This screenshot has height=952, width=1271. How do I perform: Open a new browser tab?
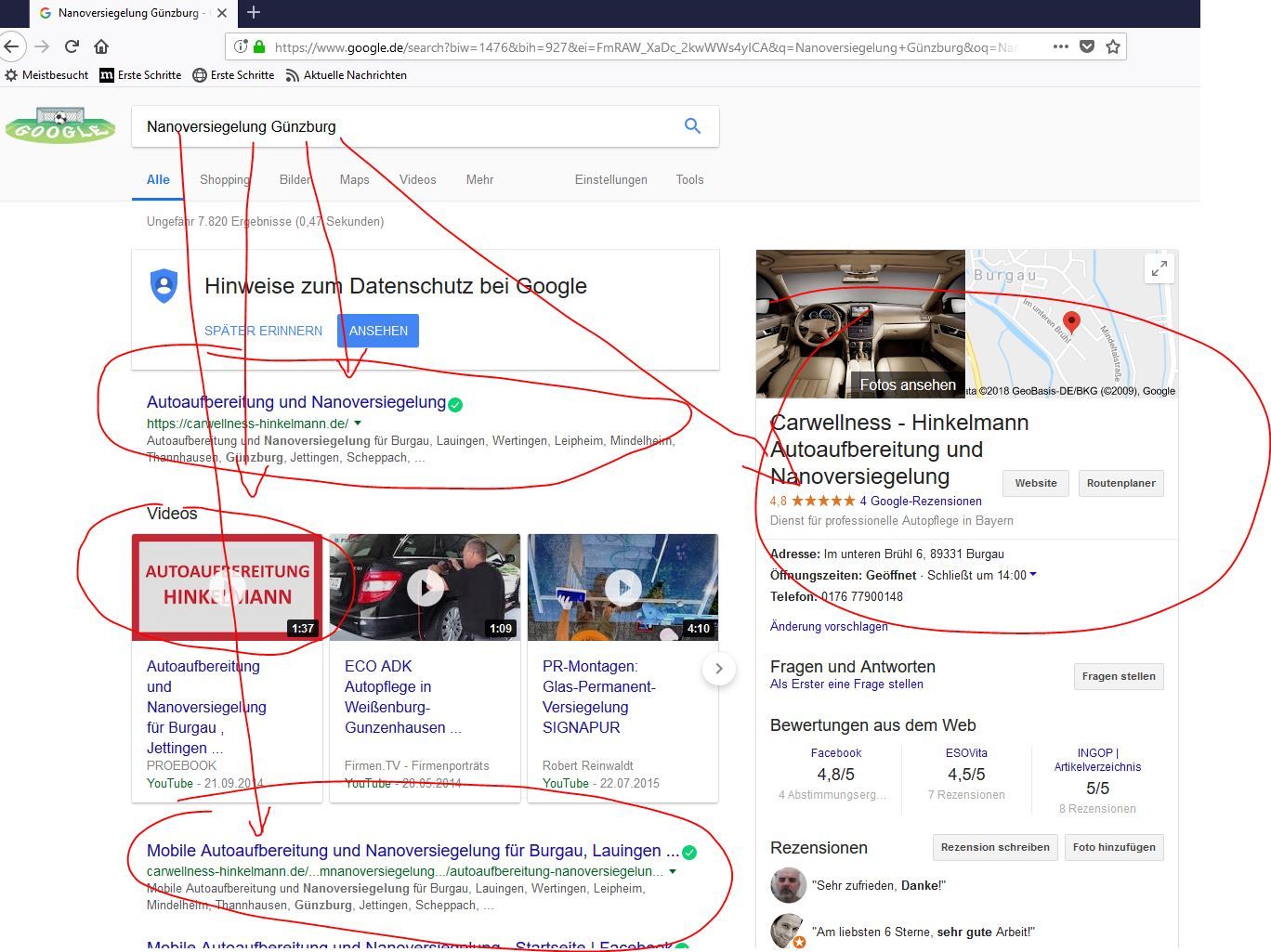pos(254,12)
